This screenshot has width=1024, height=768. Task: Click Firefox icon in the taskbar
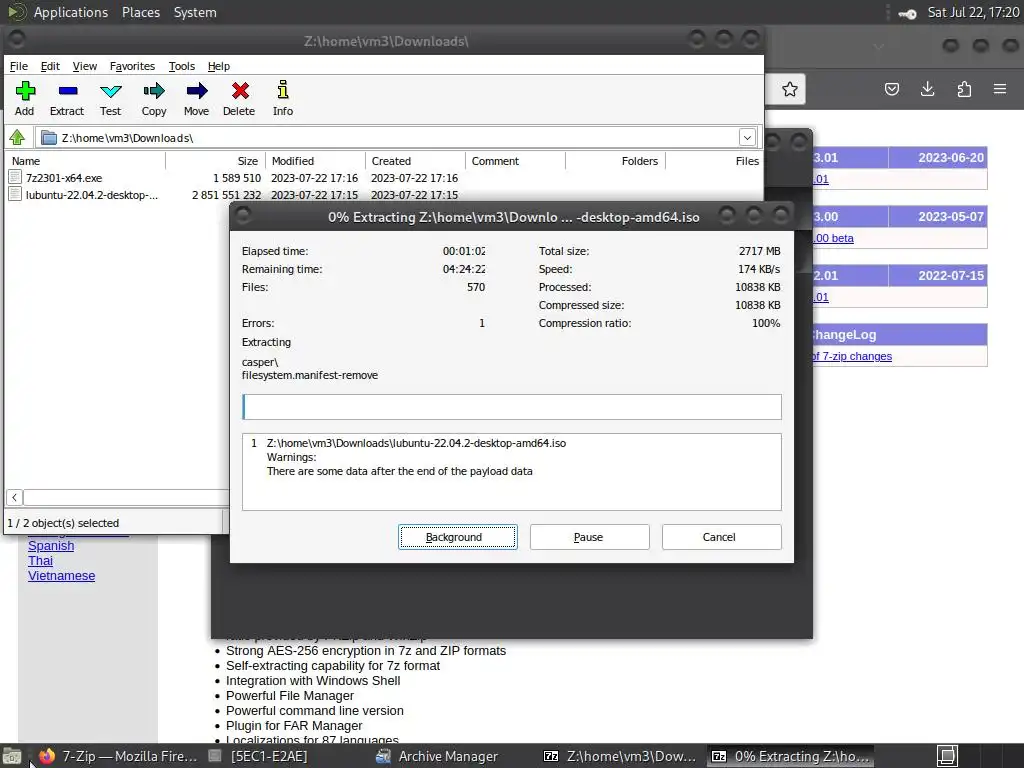tap(47, 756)
